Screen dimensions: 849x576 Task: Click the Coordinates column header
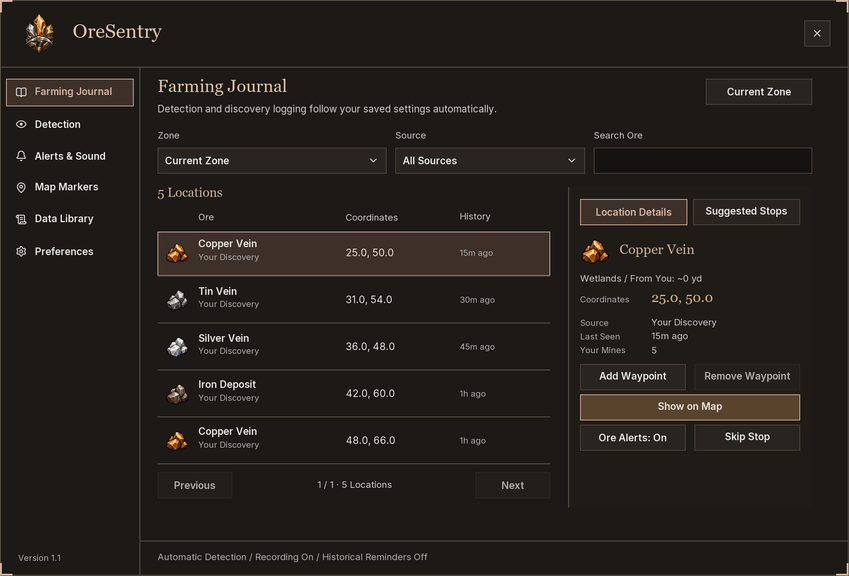point(371,218)
